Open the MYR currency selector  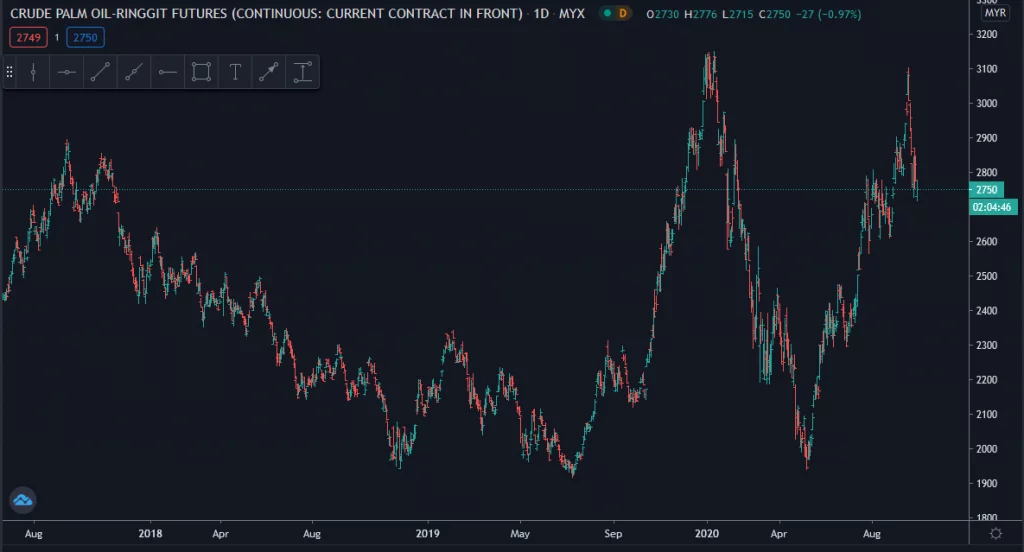click(x=995, y=13)
